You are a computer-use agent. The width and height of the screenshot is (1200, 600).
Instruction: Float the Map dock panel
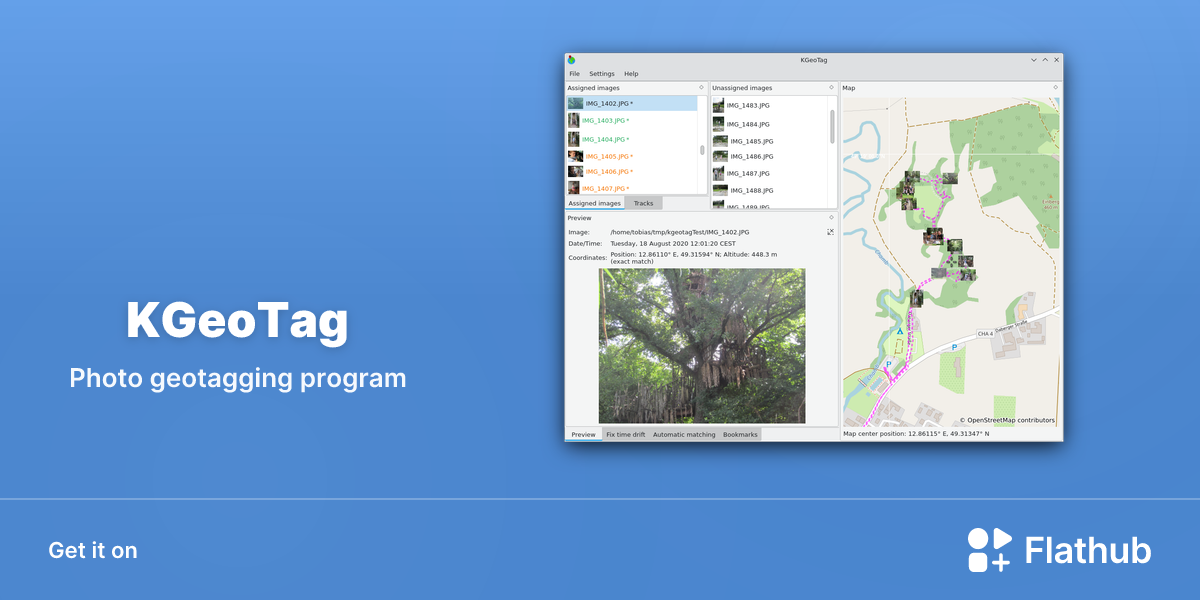click(1056, 88)
